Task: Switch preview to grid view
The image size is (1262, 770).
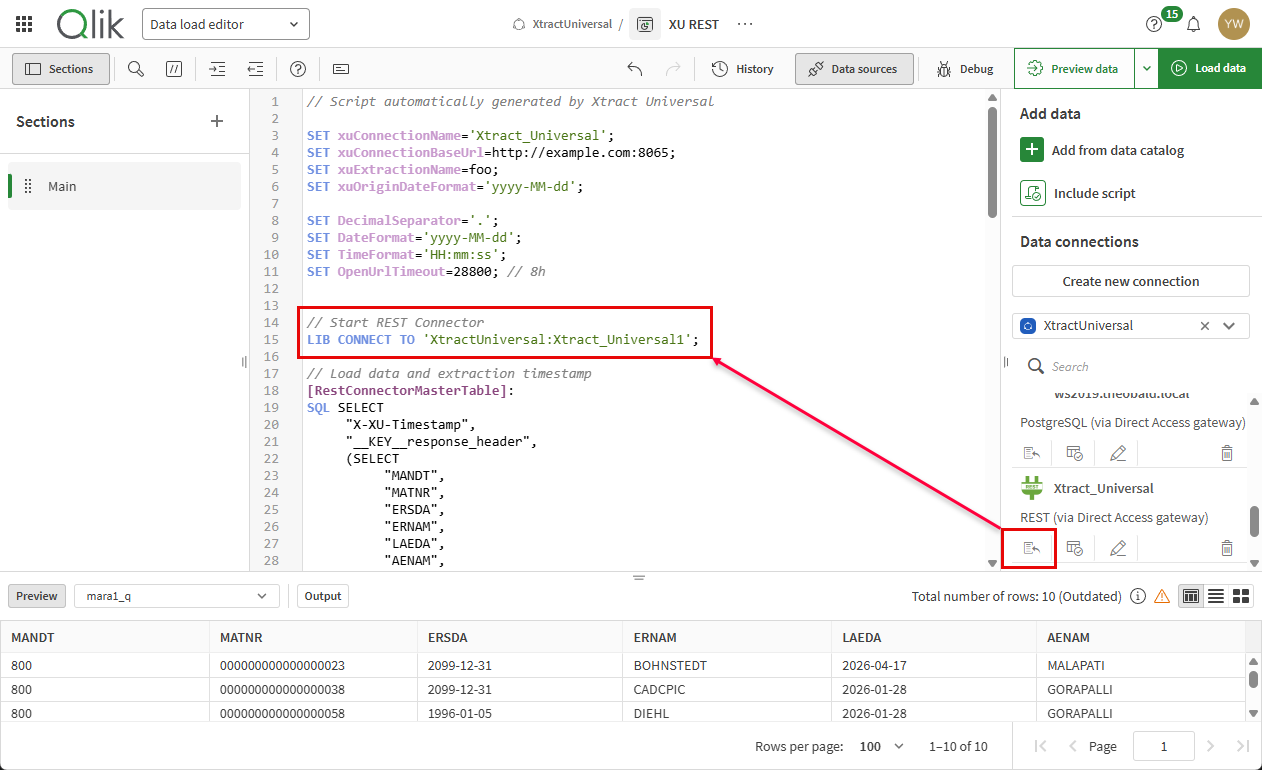Action: point(1240,595)
